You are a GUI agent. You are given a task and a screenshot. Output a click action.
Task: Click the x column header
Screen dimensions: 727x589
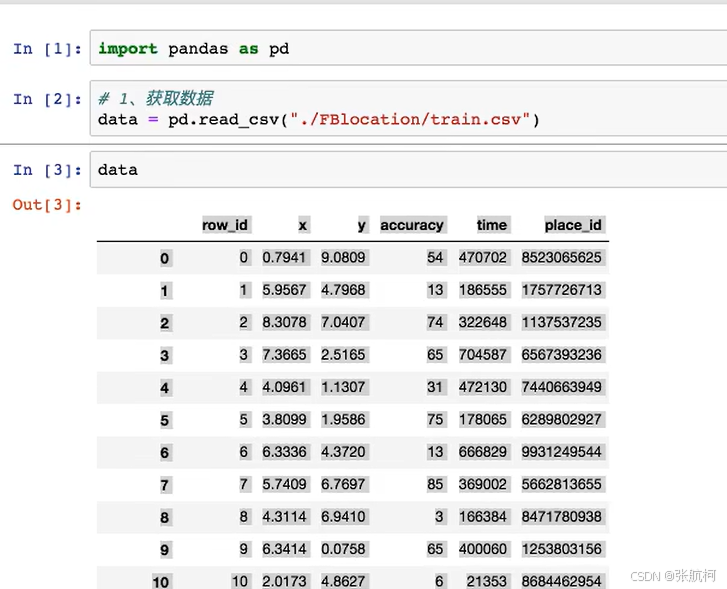coord(303,225)
